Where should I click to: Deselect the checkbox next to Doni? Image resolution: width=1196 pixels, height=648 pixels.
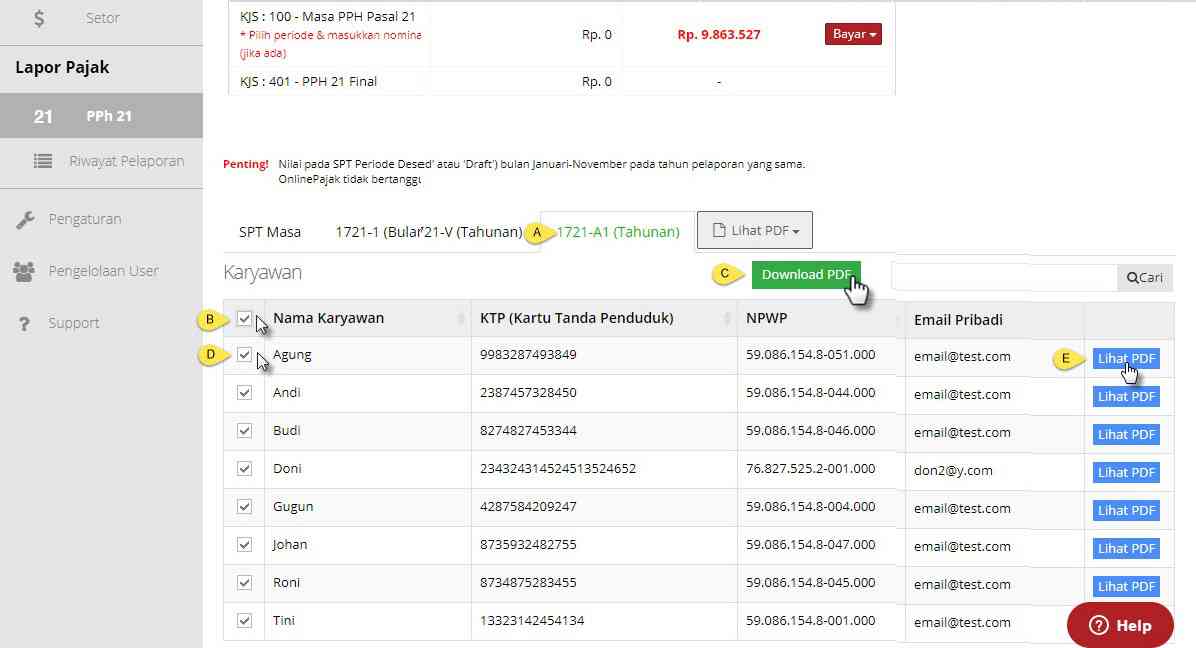tap(244, 468)
